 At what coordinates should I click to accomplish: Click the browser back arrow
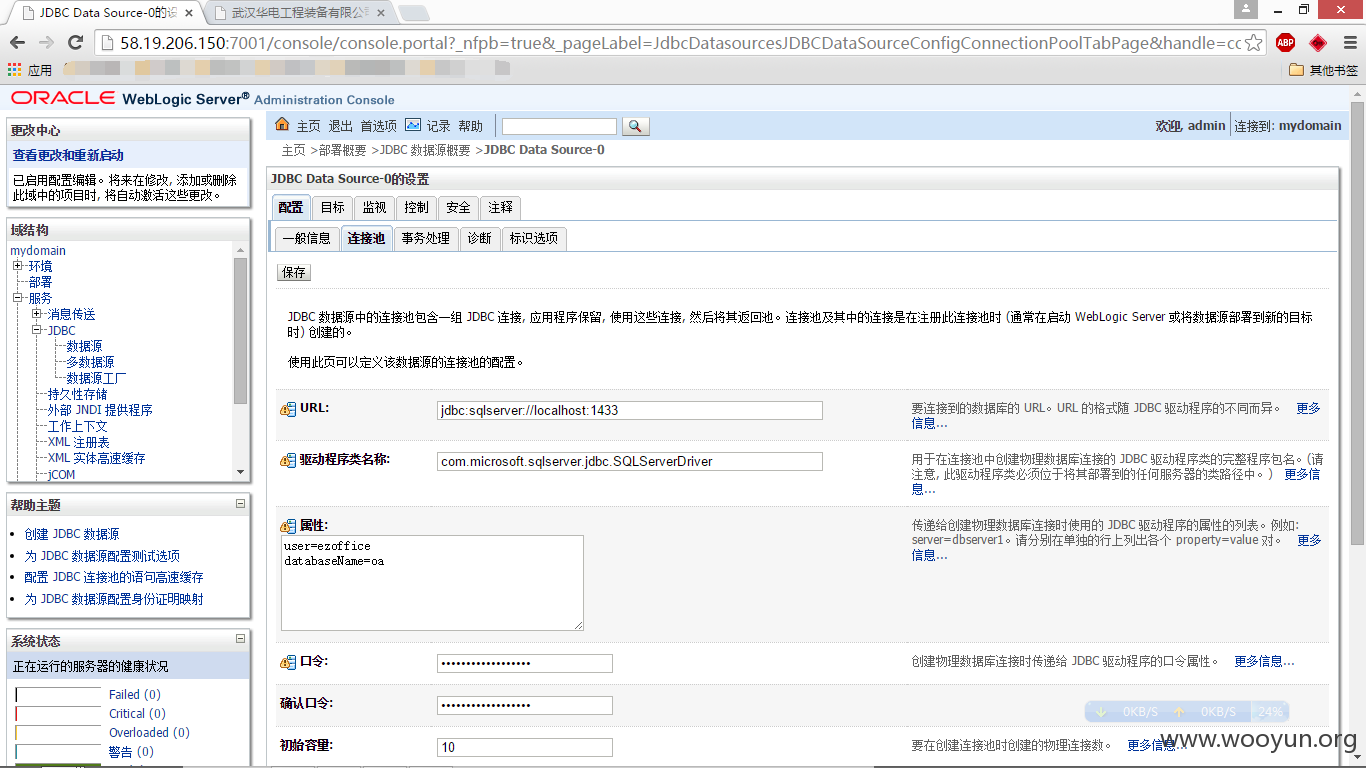tap(17, 43)
